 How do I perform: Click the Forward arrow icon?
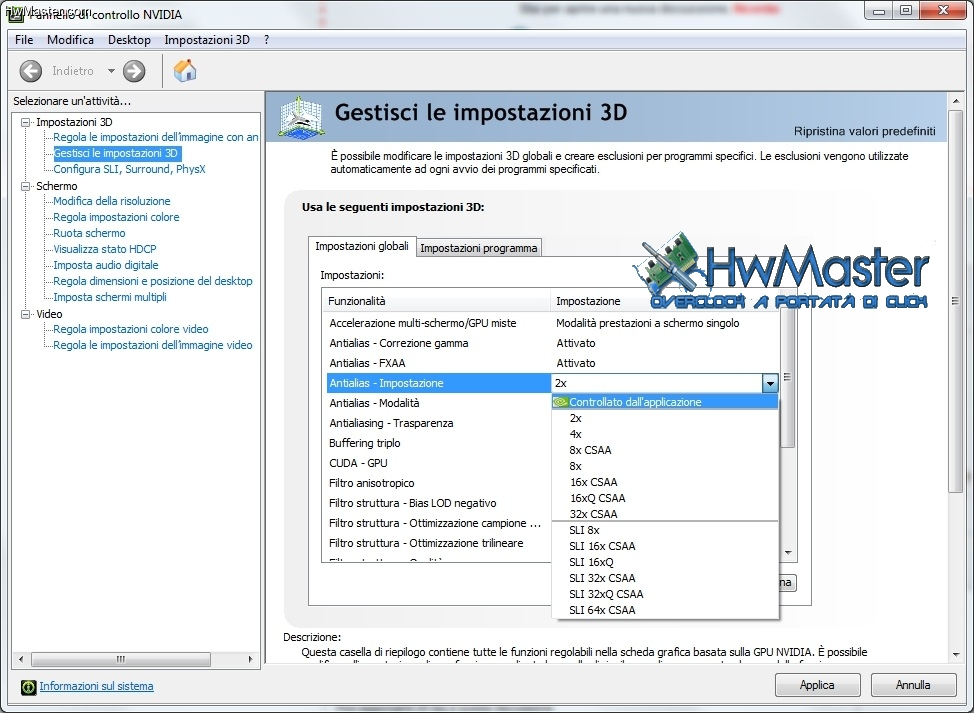pos(134,71)
